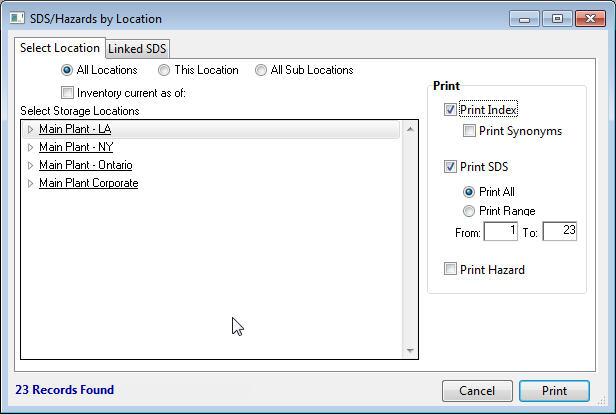616x414 pixels.
Task: Select Main Plant - NY location
Action: click(x=76, y=147)
